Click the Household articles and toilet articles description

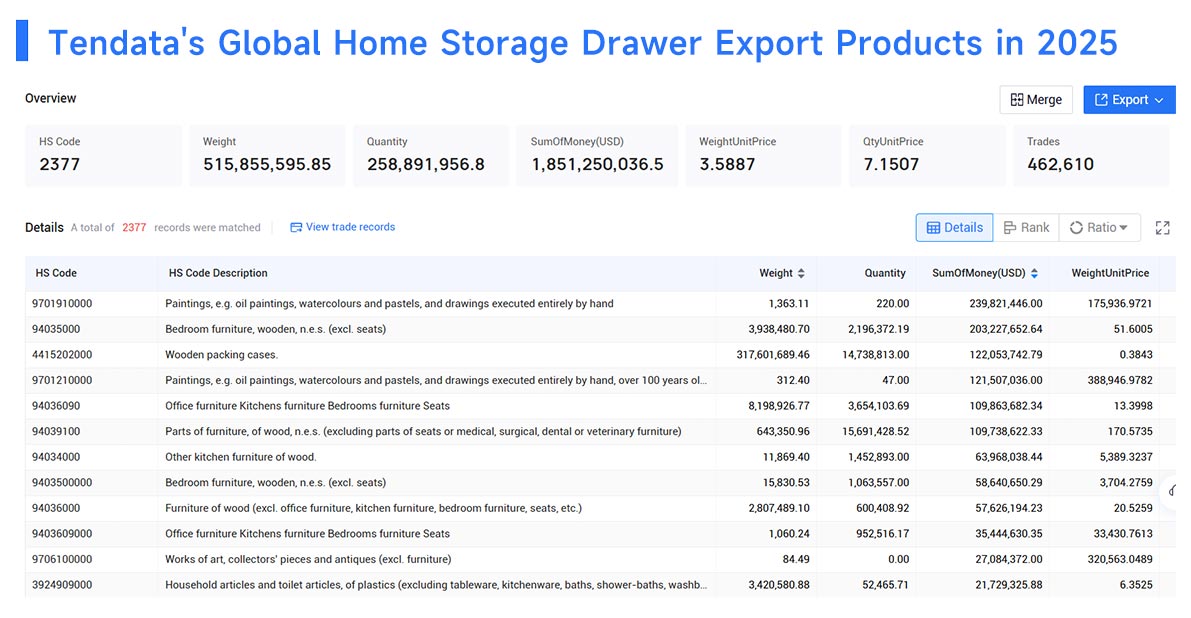tap(436, 585)
